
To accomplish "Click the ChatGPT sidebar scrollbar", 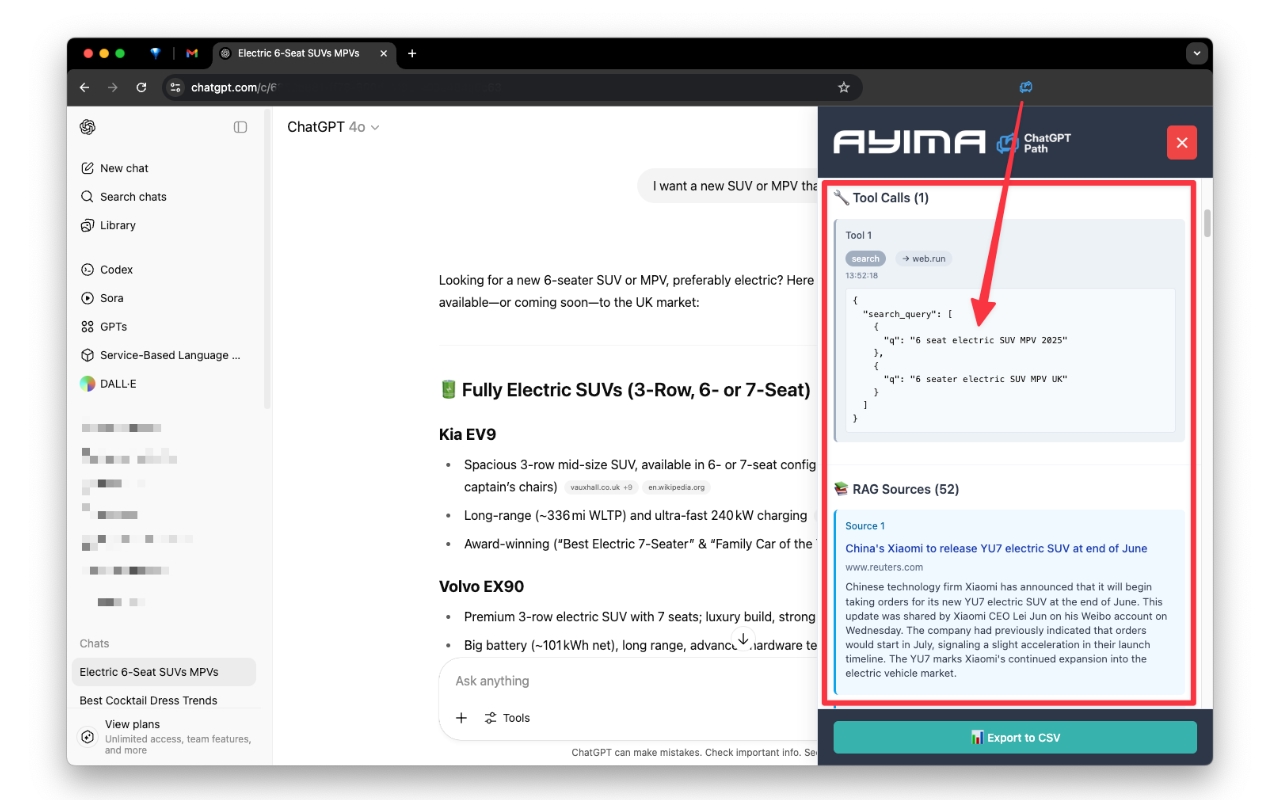I will tap(266, 260).
